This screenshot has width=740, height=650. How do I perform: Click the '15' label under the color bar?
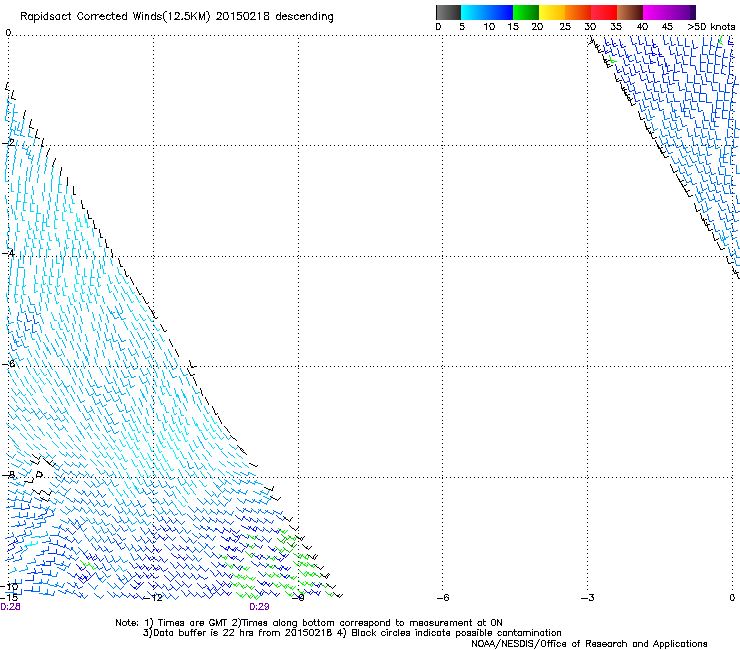pyautogui.click(x=513, y=27)
